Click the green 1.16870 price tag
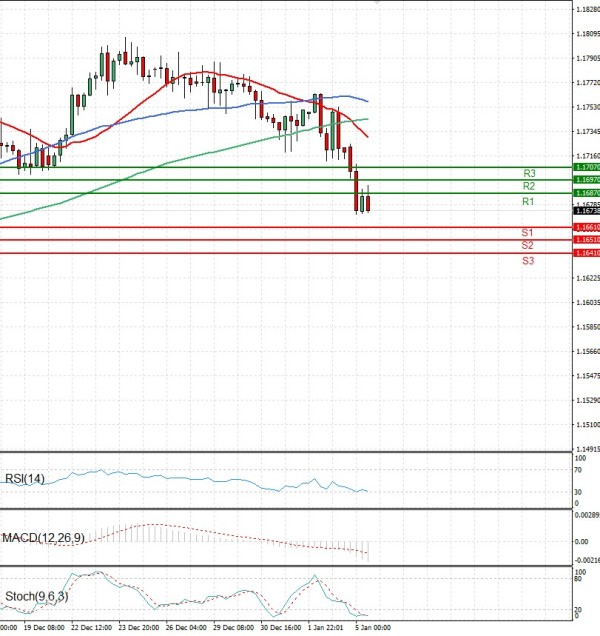 point(586,192)
